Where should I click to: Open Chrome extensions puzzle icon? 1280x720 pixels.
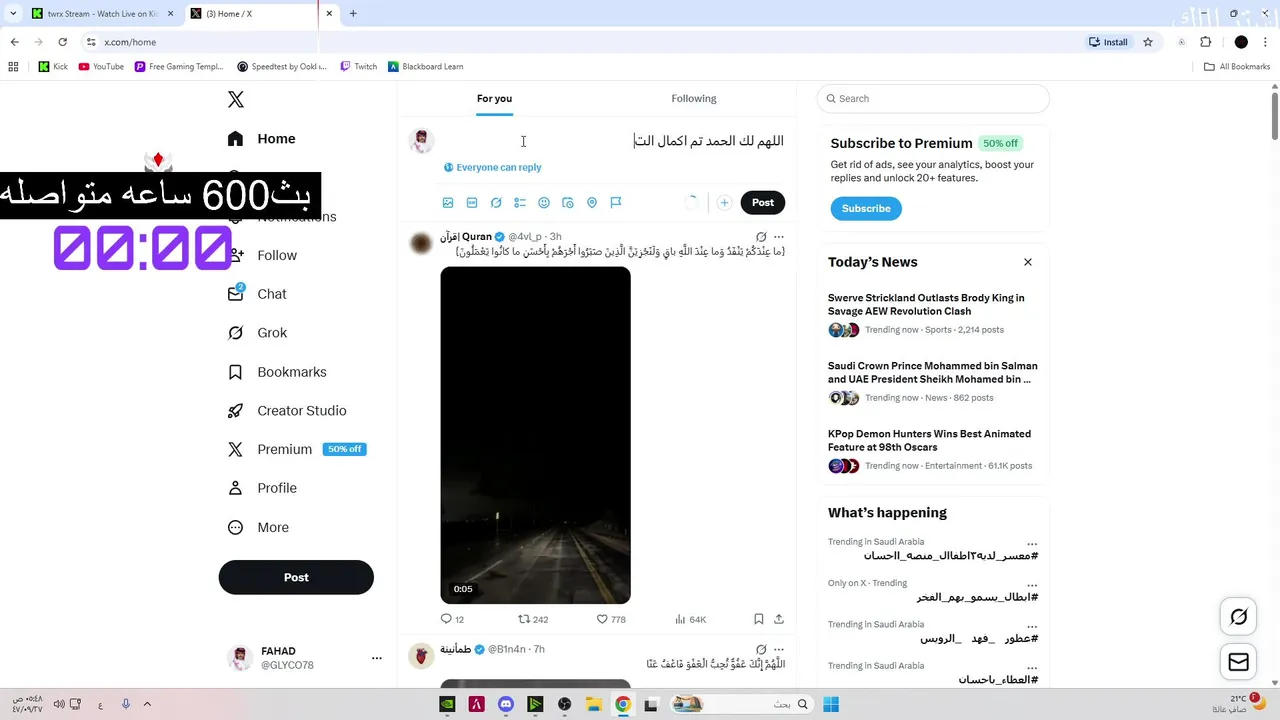coord(1205,42)
